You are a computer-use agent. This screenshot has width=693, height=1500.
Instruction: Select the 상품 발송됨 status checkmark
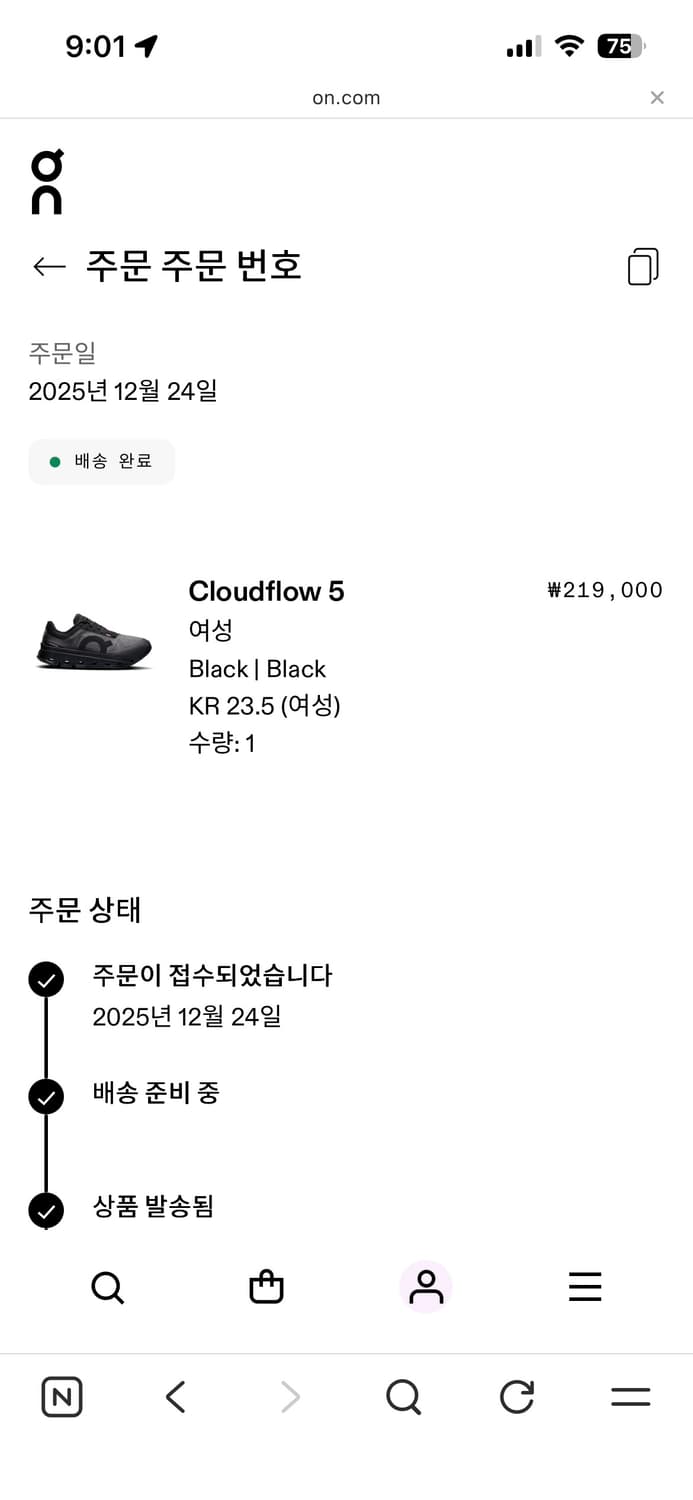tap(46, 1210)
